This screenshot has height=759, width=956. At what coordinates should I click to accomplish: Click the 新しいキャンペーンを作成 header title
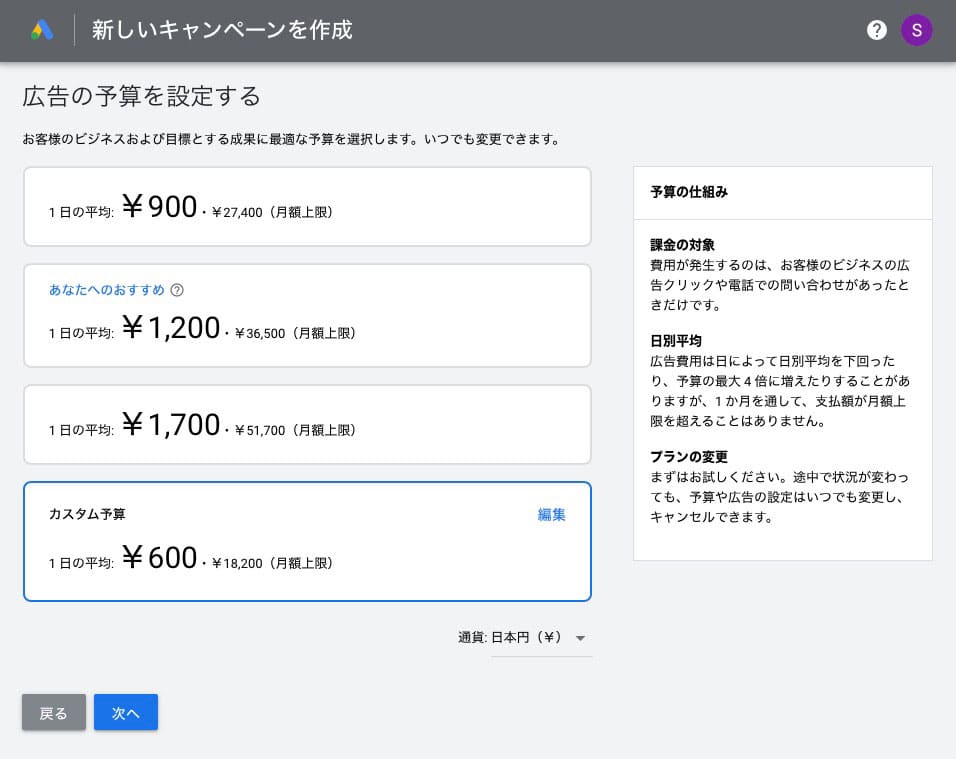click(222, 30)
